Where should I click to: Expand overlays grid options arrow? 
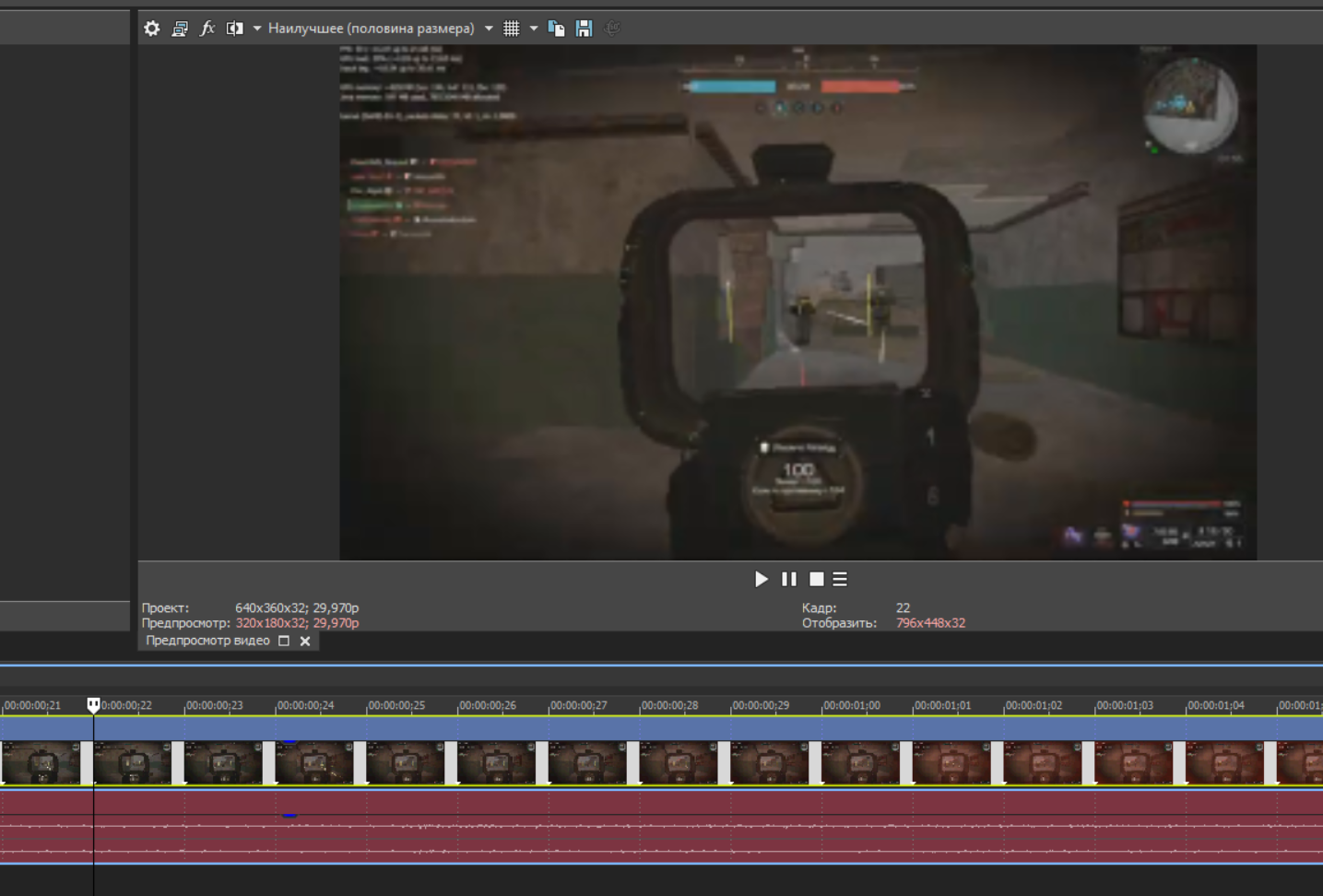pyautogui.click(x=534, y=29)
